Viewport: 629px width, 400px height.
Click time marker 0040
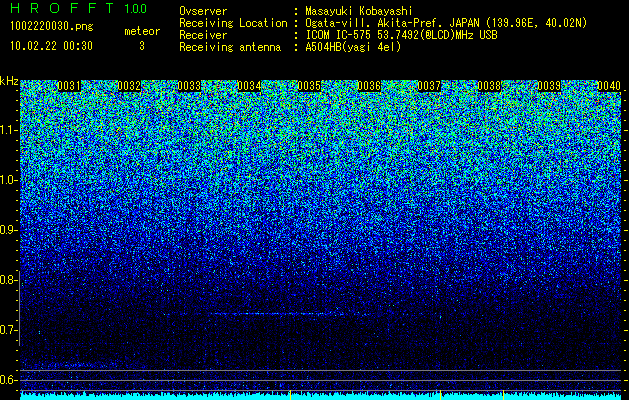tap(609, 86)
